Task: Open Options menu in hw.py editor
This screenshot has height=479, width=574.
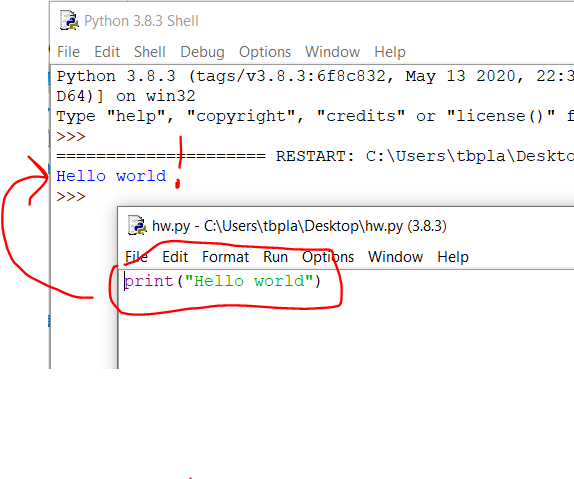Action: tap(328, 257)
